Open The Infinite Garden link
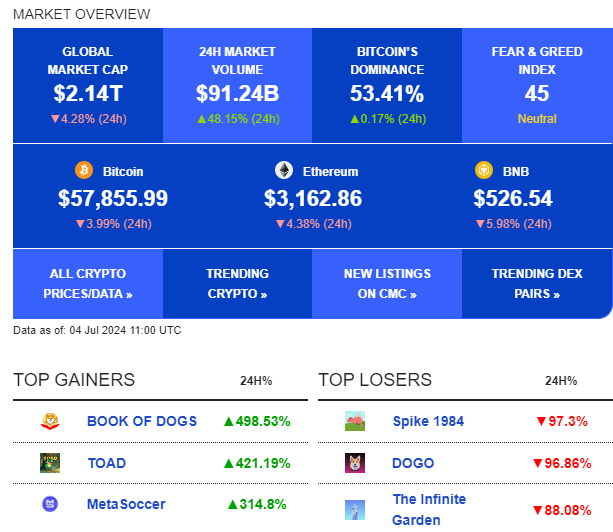Image resolution: width=613 pixels, height=532 pixels. pyautogui.click(x=429, y=510)
